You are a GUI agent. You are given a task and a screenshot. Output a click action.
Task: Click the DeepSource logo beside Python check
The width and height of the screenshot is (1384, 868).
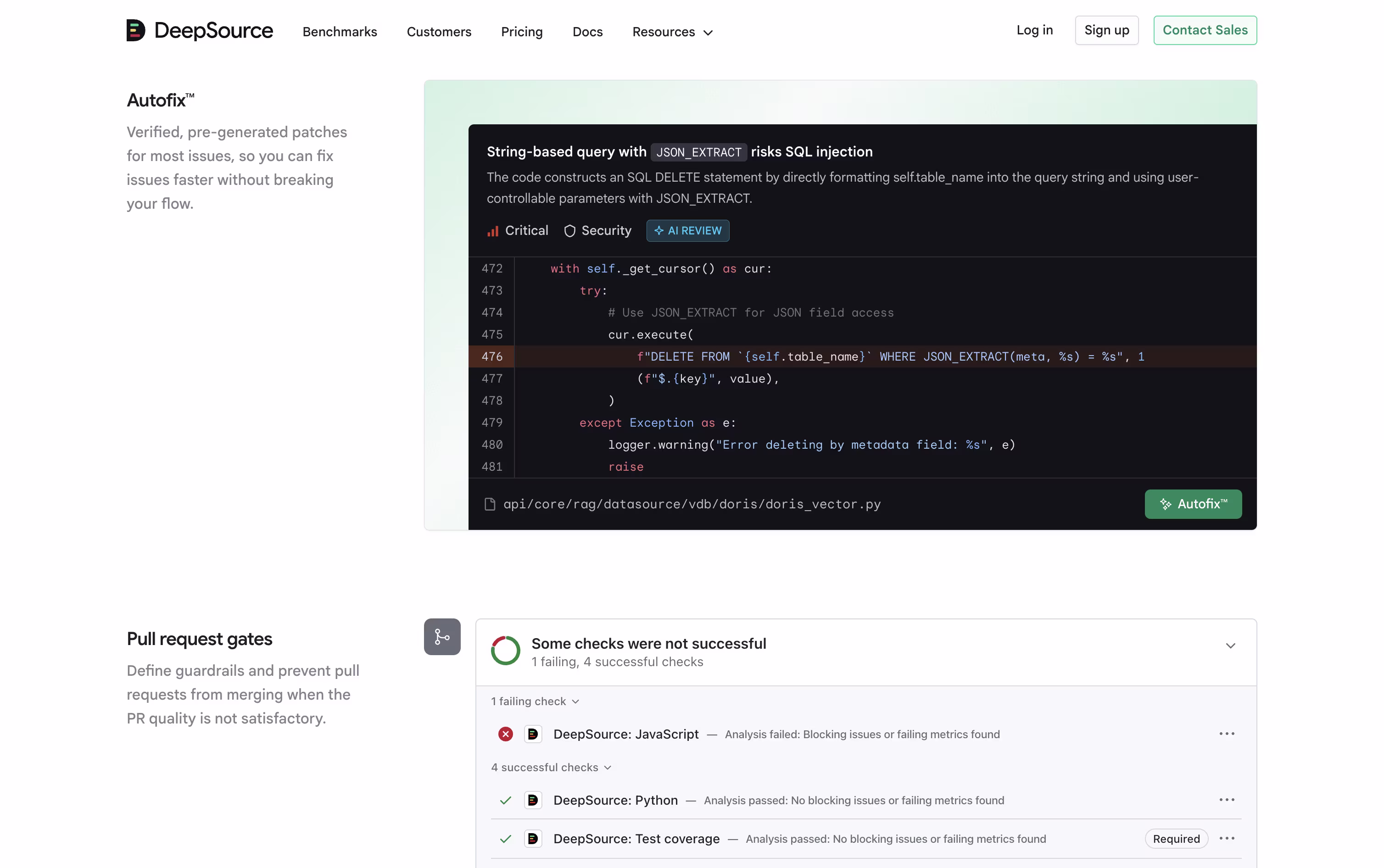532,800
